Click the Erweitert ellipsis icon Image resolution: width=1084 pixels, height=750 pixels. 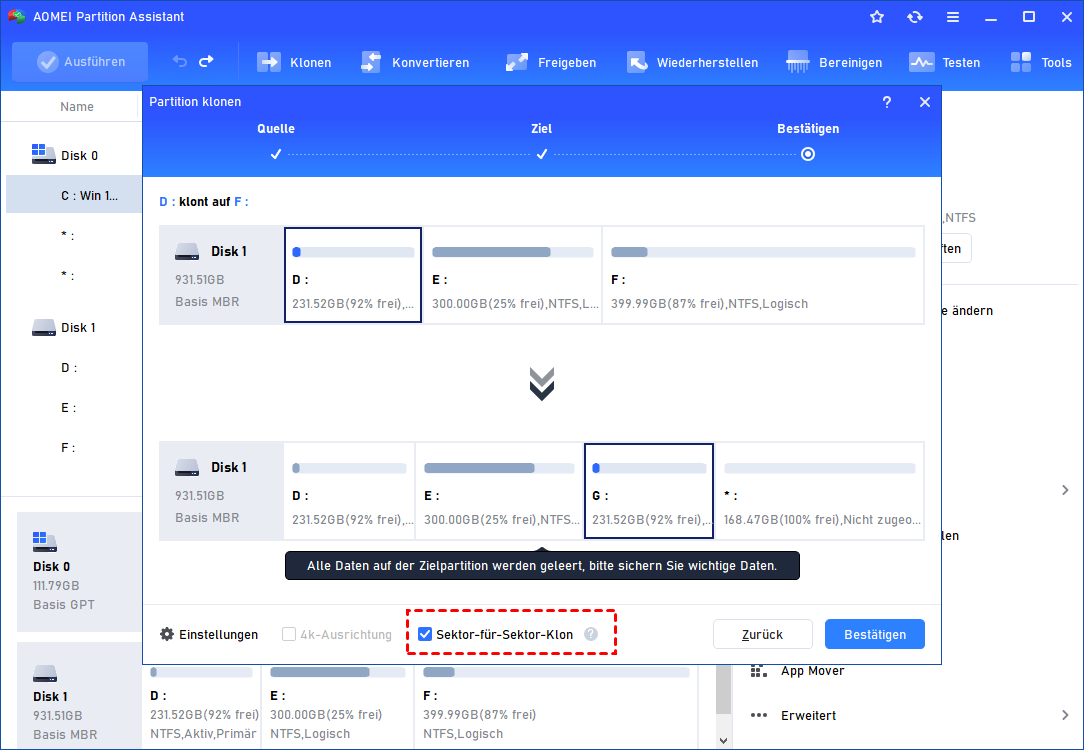759,715
